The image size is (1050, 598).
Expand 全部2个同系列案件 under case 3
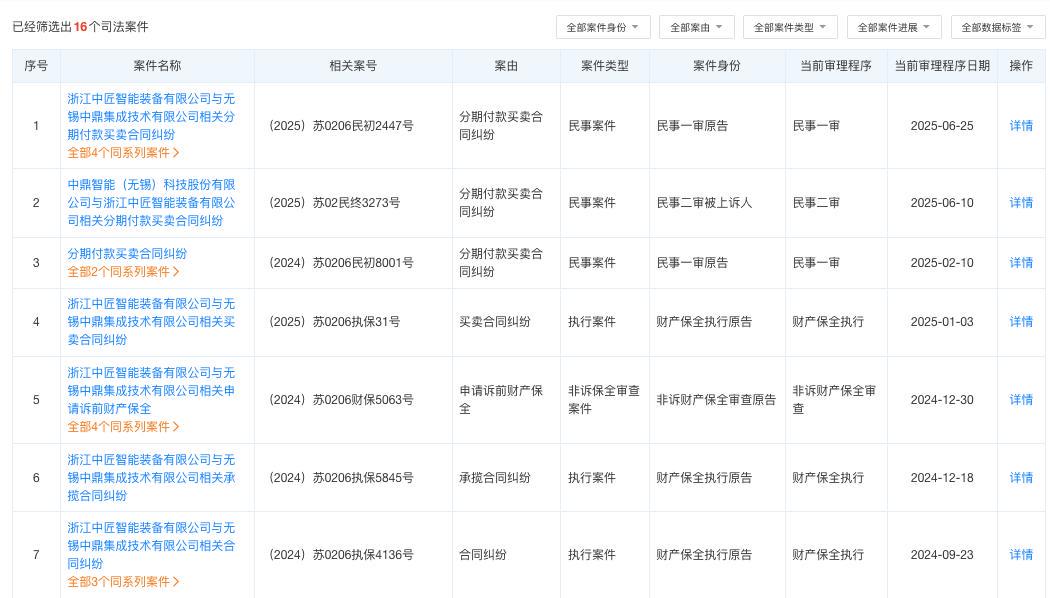point(123,272)
